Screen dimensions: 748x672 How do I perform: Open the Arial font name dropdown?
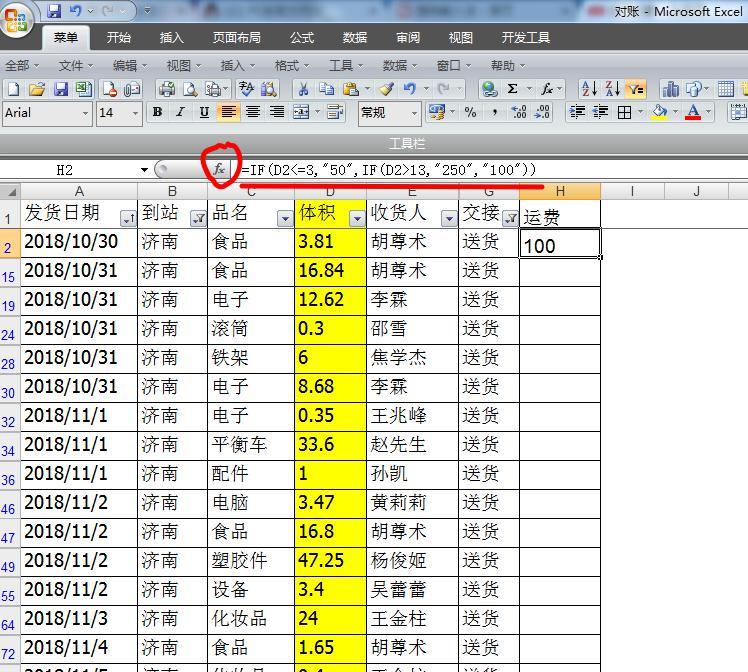coord(85,114)
